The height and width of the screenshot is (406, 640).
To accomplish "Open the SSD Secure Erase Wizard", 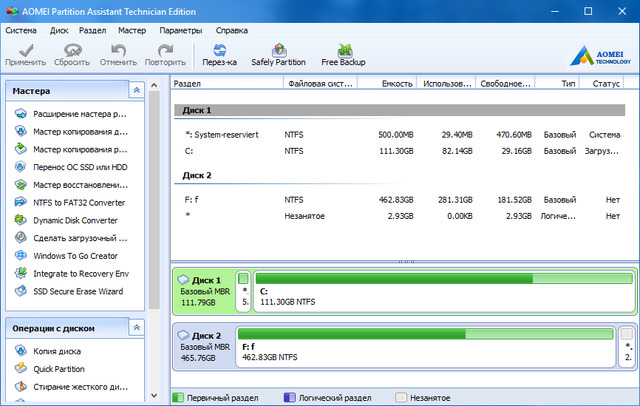I will tap(79, 291).
